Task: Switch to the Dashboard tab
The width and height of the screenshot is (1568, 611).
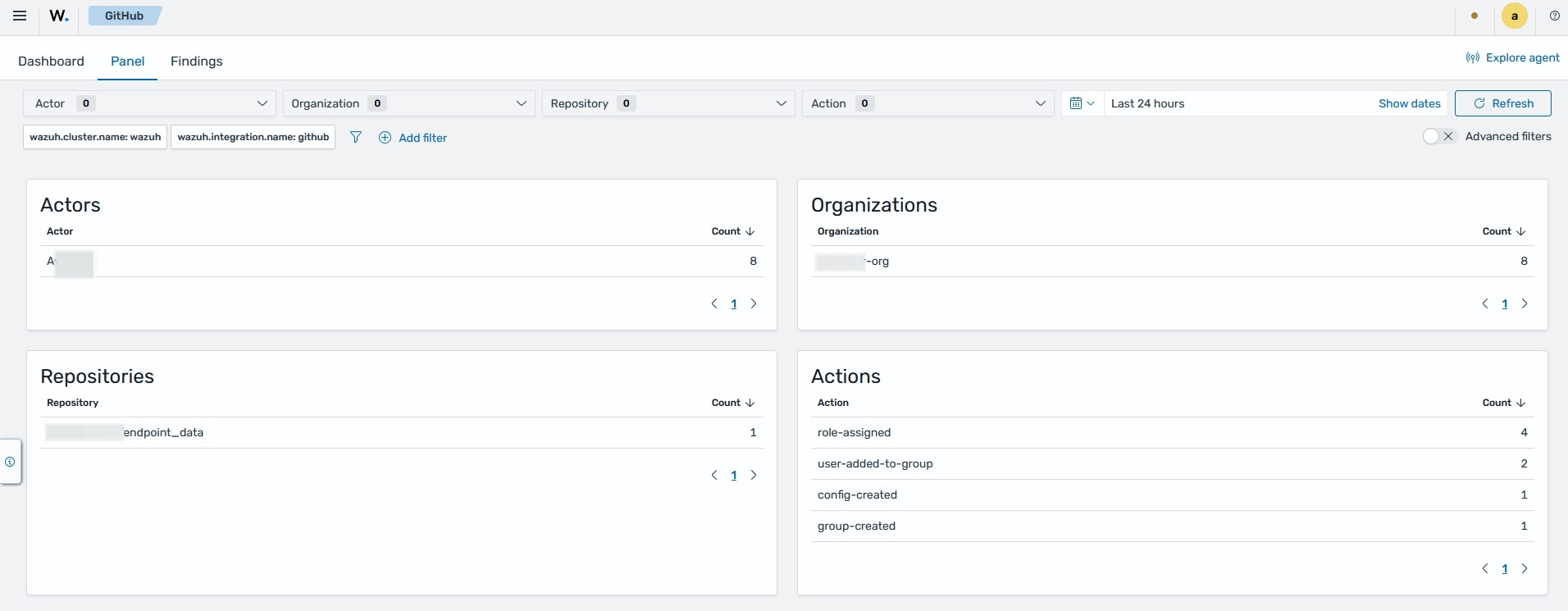Action: (51, 61)
